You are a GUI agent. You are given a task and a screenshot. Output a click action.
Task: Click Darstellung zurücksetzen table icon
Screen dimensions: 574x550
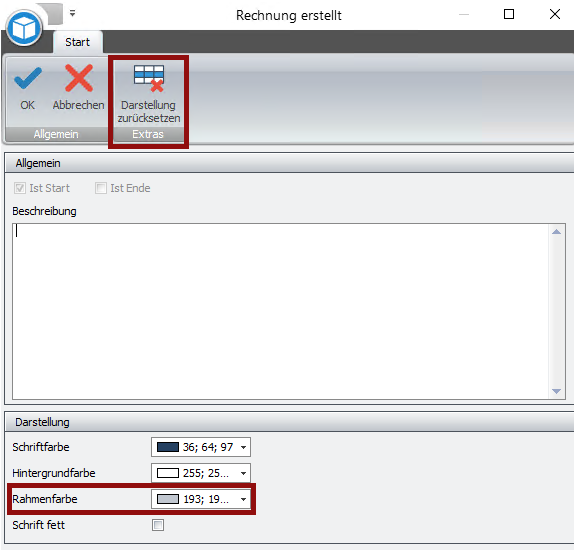coord(149,78)
